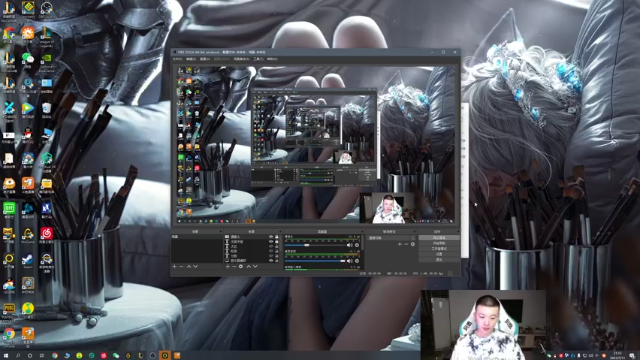Move the selected scene down in Scenes panel

coord(196,267)
